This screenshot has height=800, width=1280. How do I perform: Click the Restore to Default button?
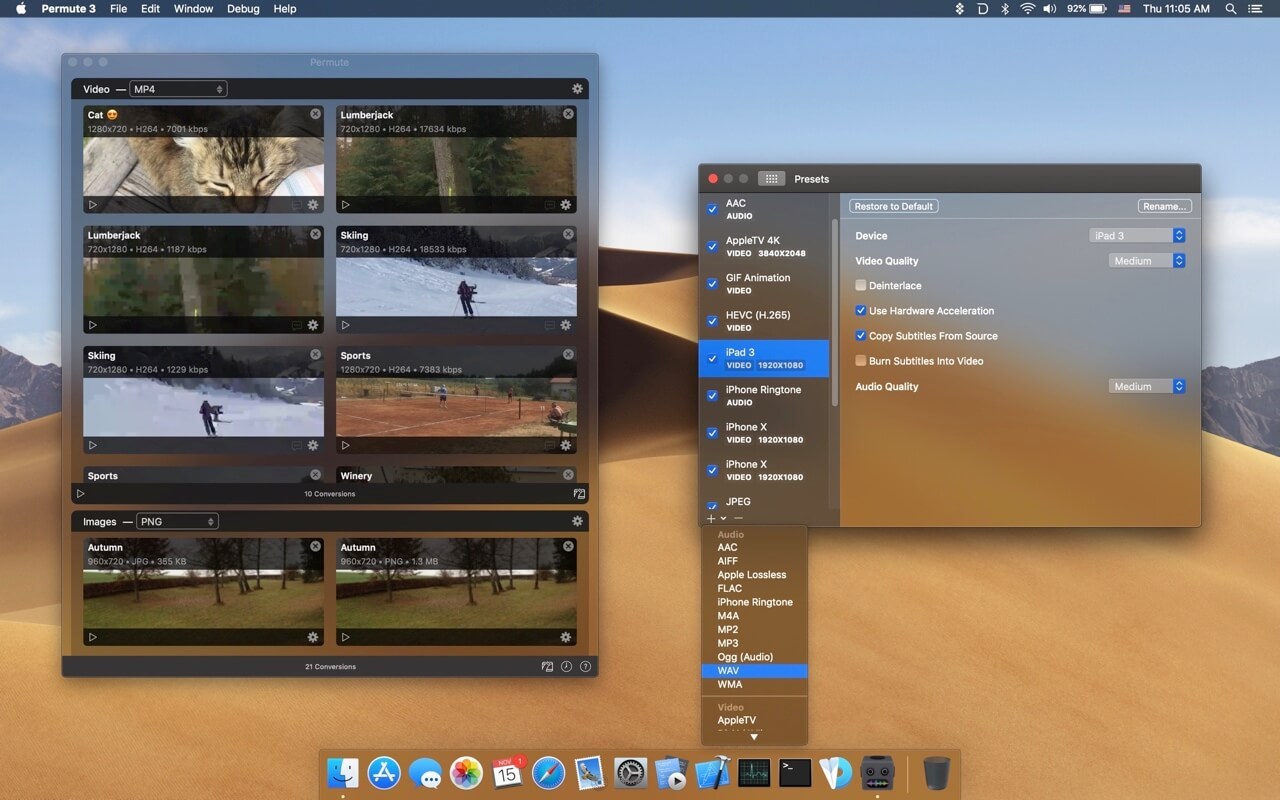[894, 206]
